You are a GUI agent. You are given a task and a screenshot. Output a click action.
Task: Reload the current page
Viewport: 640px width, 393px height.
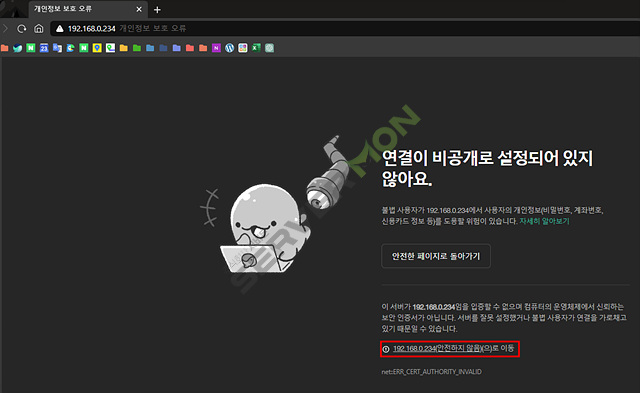[22, 29]
